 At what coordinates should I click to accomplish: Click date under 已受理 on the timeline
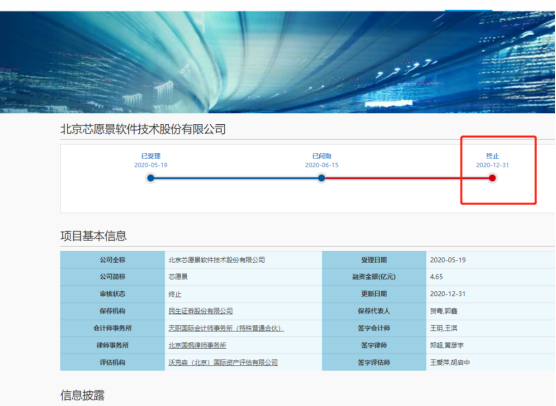(x=151, y=165)
